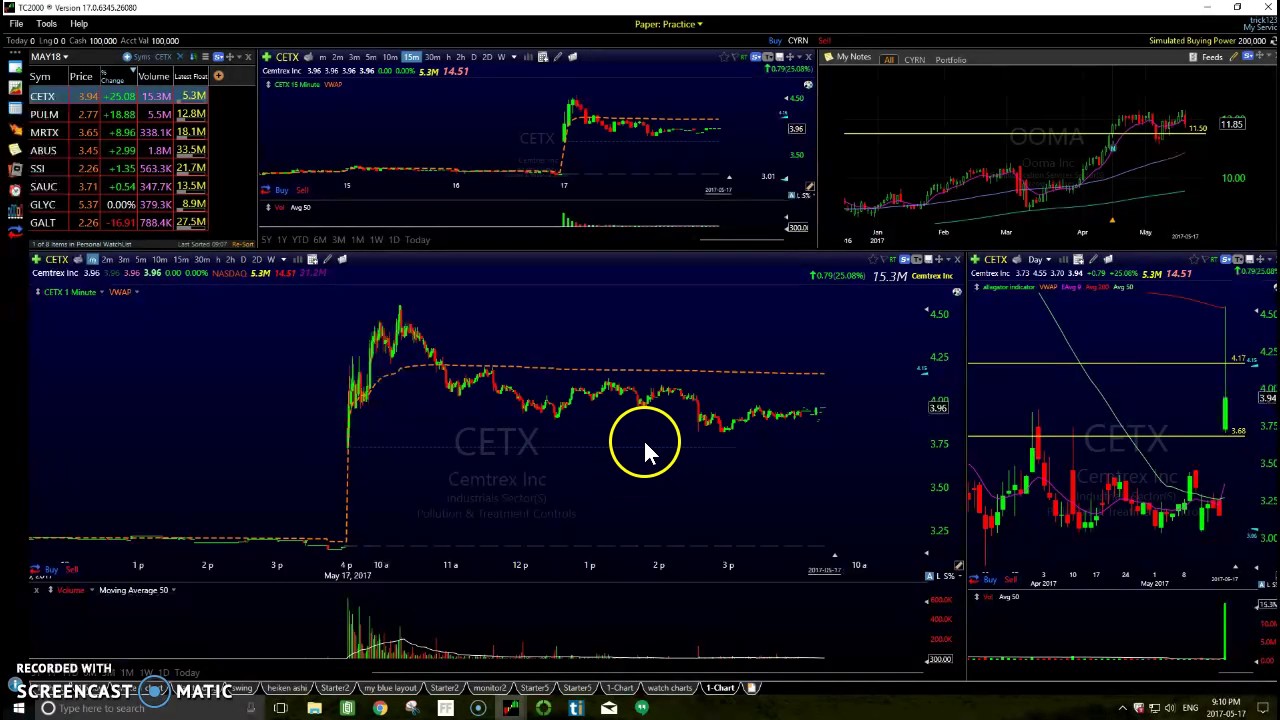1280x720 pixels.
Task: Select SAUC symbol in the watchlist
Action: pos(43,186)
